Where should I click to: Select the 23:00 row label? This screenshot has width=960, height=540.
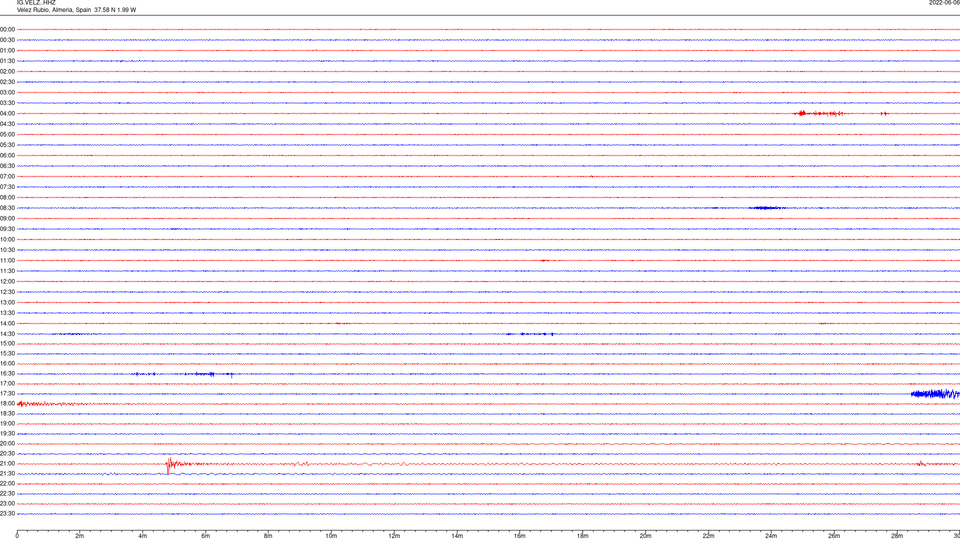(8, 504)
